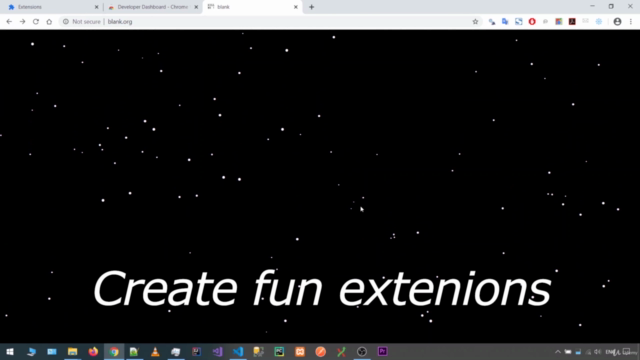Screen dimensions: 640x360
Task: Close the blank tab
Action: coord(296,7)
